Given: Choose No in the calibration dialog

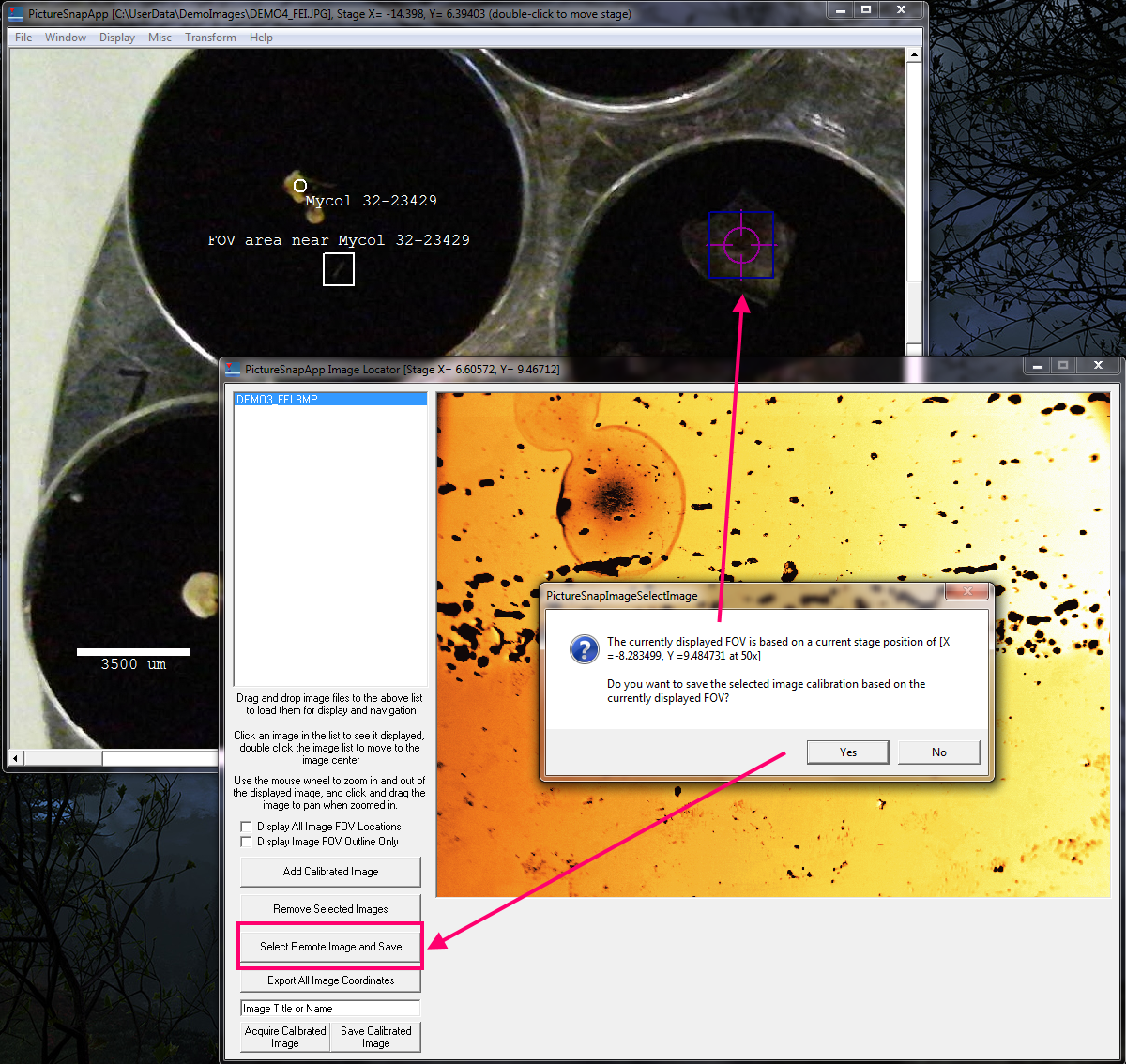Looking at the screenshot, I should point(938,752).
